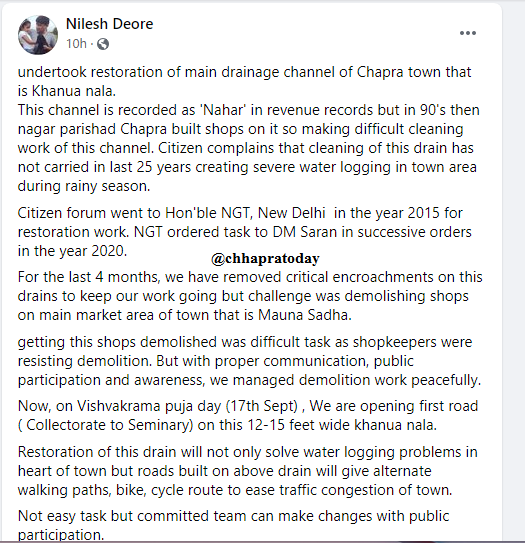Click the 'during rainy season.' line

tap(84, 186)
